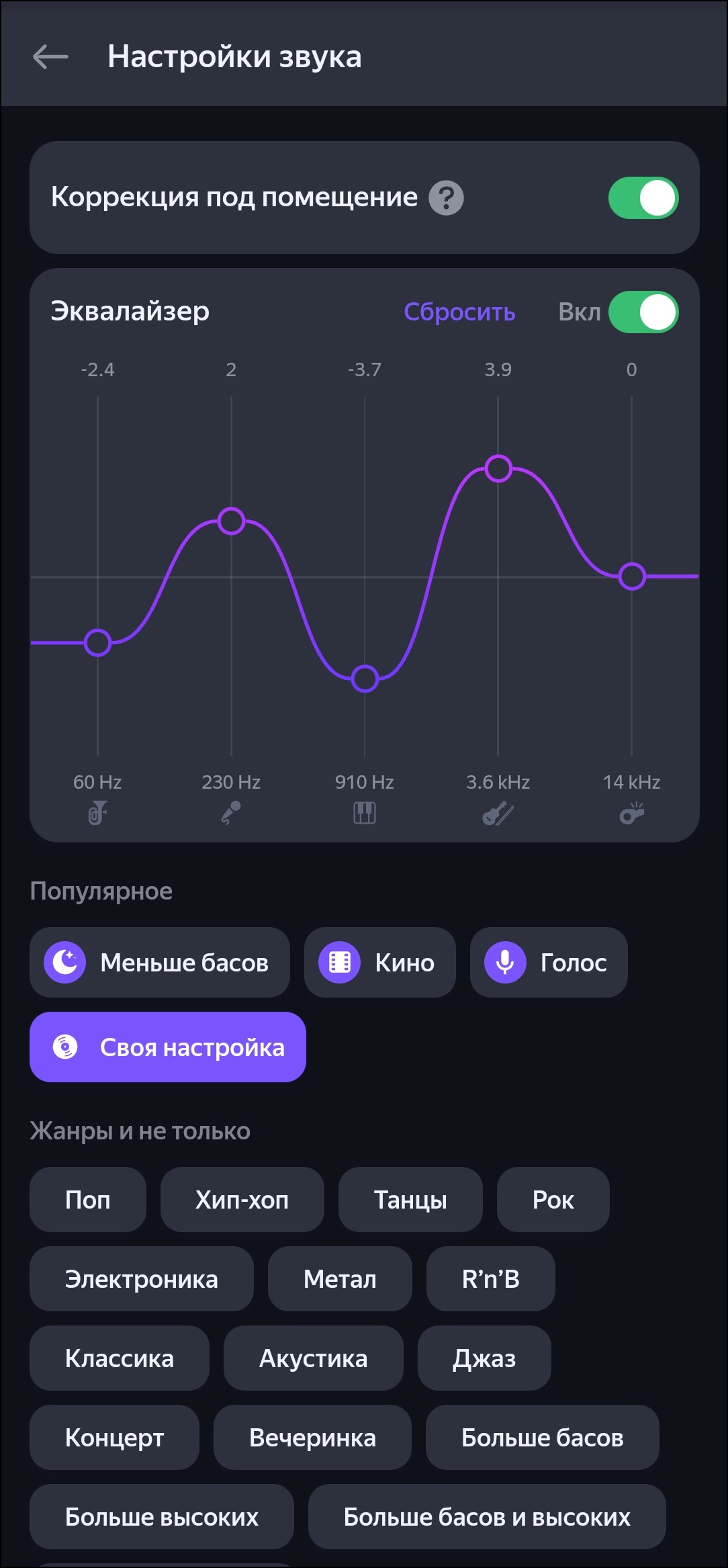Apply the Электроника genre preset
Viewport: 728px width, 1568px height.
click(x=141, y=1279)
